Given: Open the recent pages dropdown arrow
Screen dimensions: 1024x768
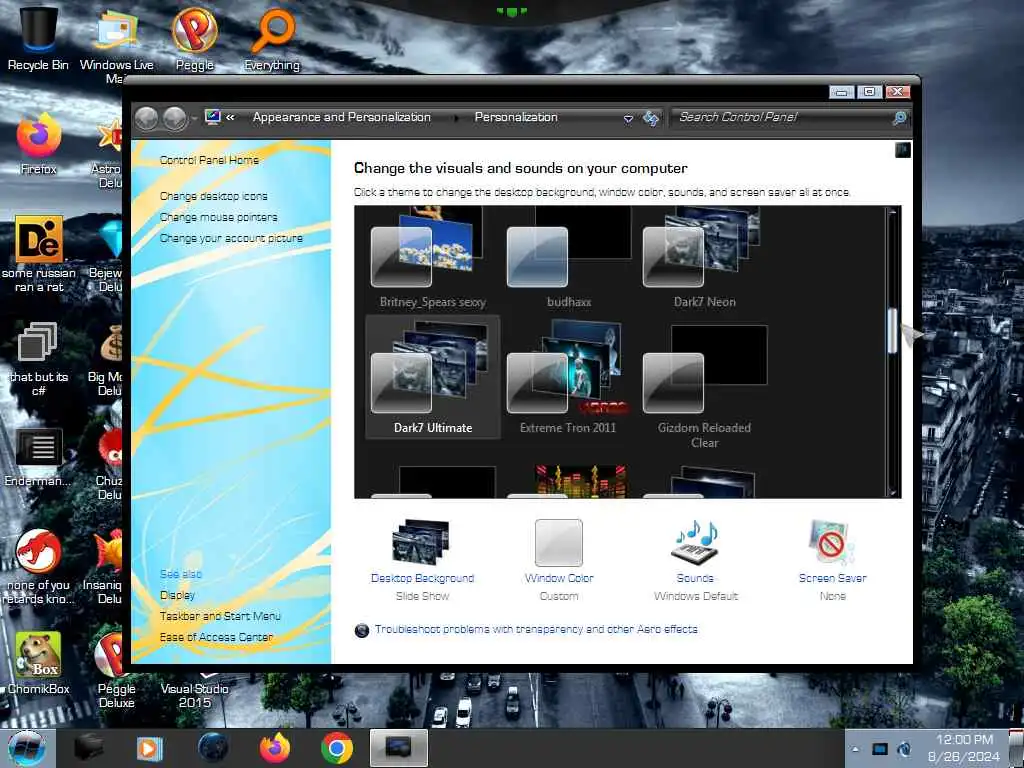Looking at the screenshot, I should pyautogui.click(x=194, y=119).
